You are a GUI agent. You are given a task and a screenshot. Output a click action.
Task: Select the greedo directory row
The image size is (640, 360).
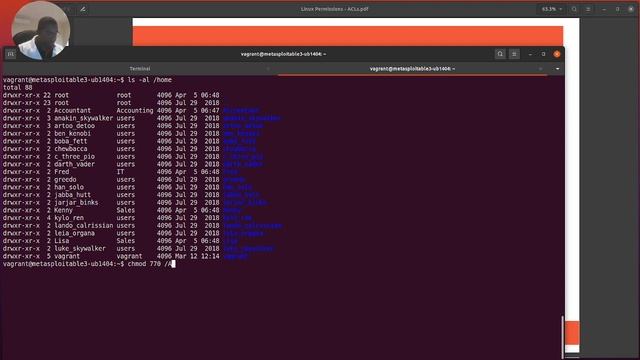pos(124,180)
